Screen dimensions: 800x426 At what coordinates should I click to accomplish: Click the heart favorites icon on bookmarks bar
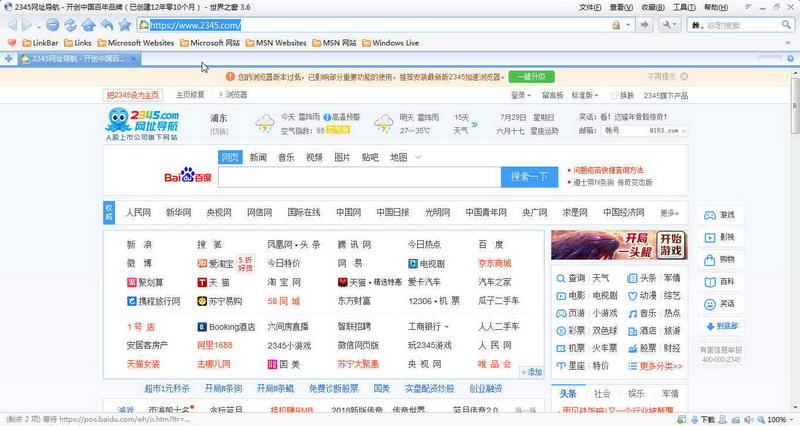click(x=12, y=43)
